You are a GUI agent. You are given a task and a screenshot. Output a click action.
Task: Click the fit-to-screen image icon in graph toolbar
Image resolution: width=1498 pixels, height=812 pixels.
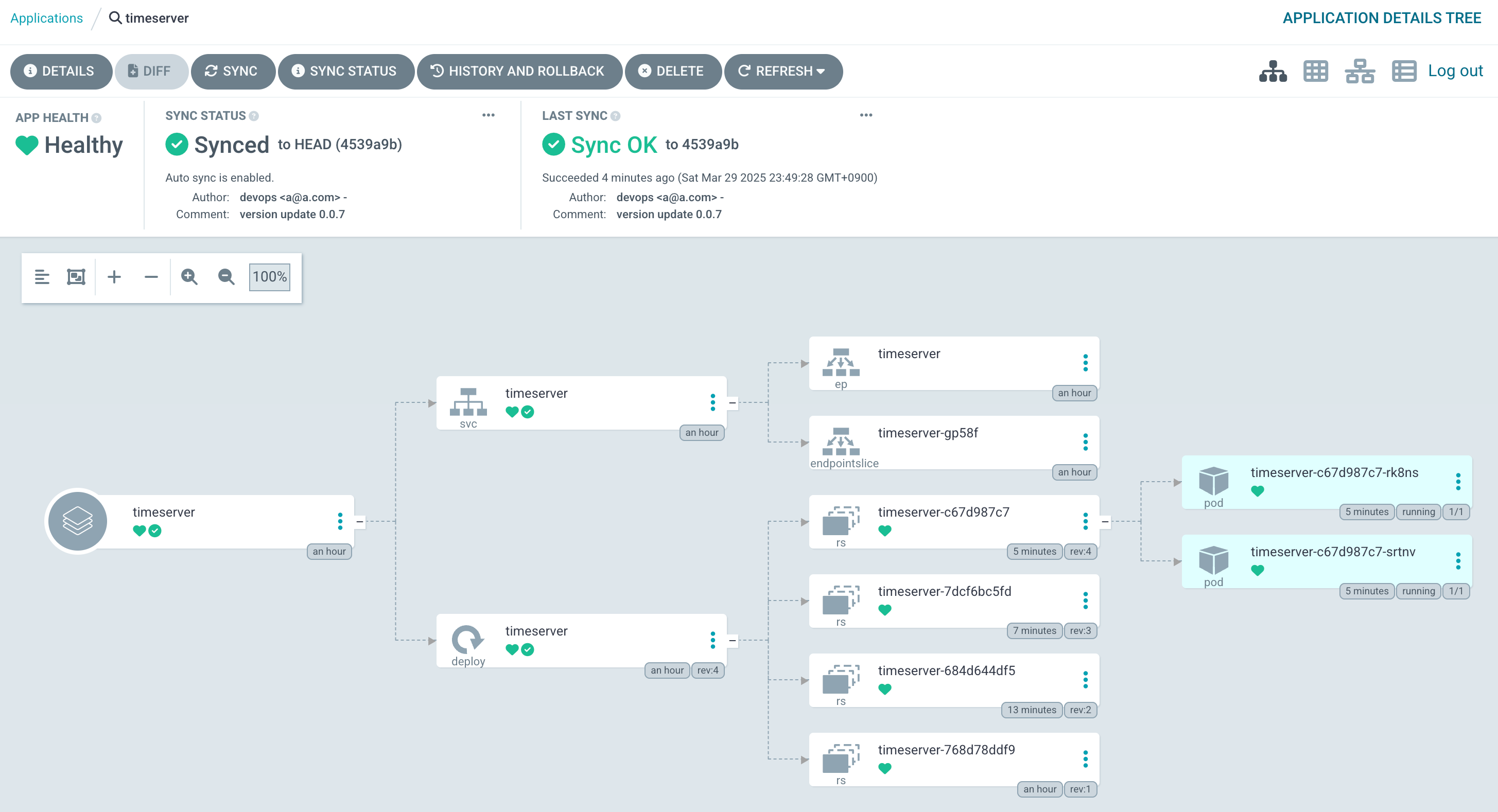point(76,277)
